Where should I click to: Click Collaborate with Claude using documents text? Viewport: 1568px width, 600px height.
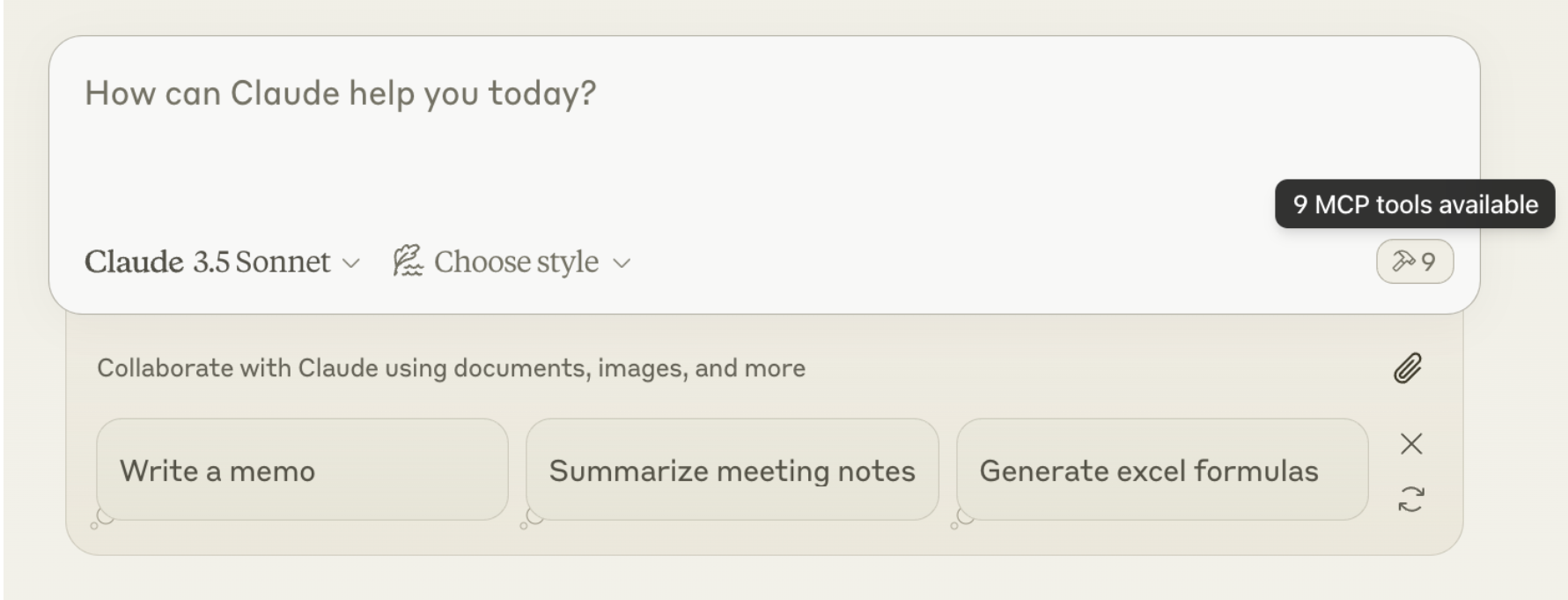pos(451,368)
